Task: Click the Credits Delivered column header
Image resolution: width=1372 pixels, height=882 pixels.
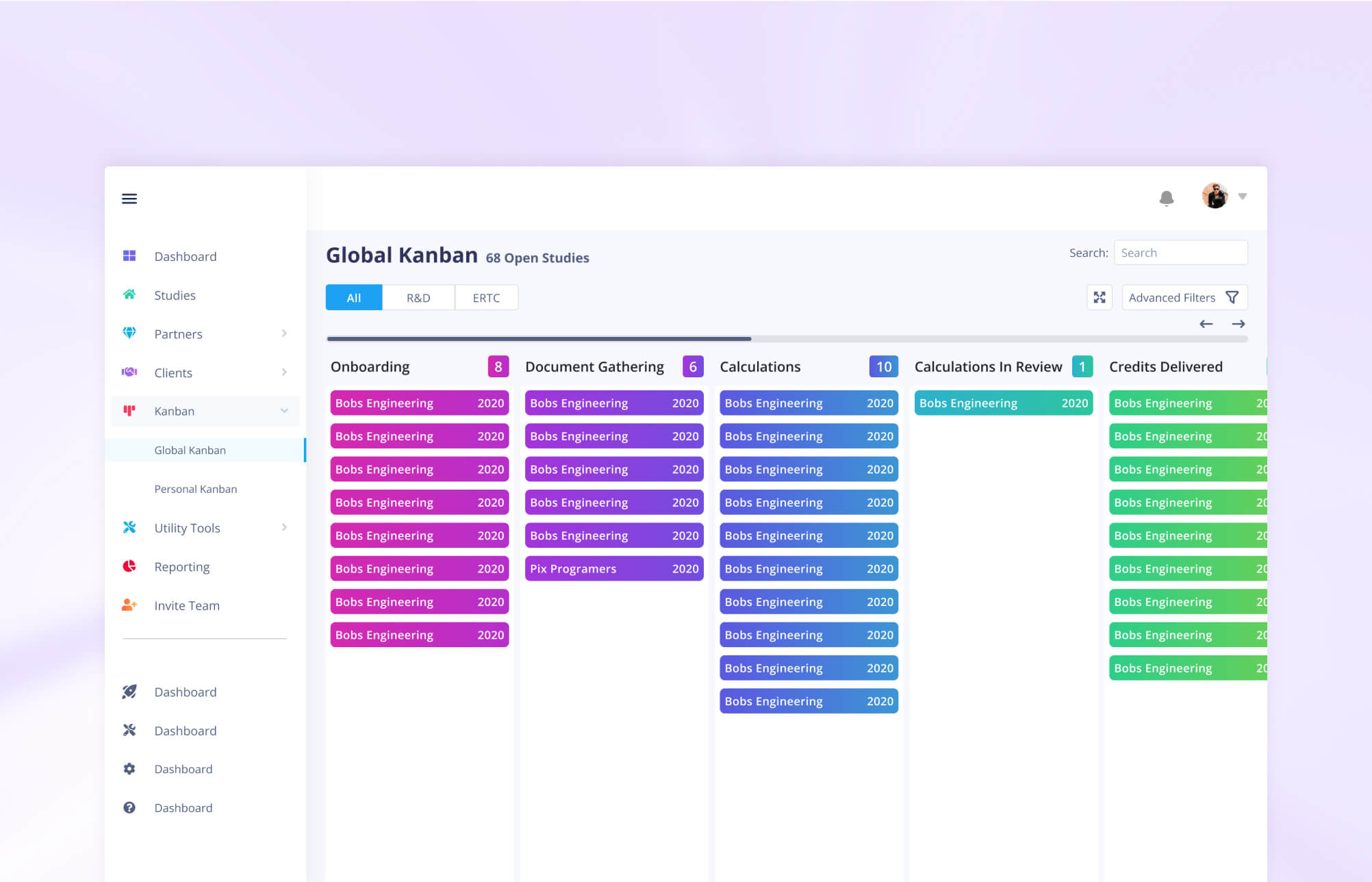Action: (1166, 366)
